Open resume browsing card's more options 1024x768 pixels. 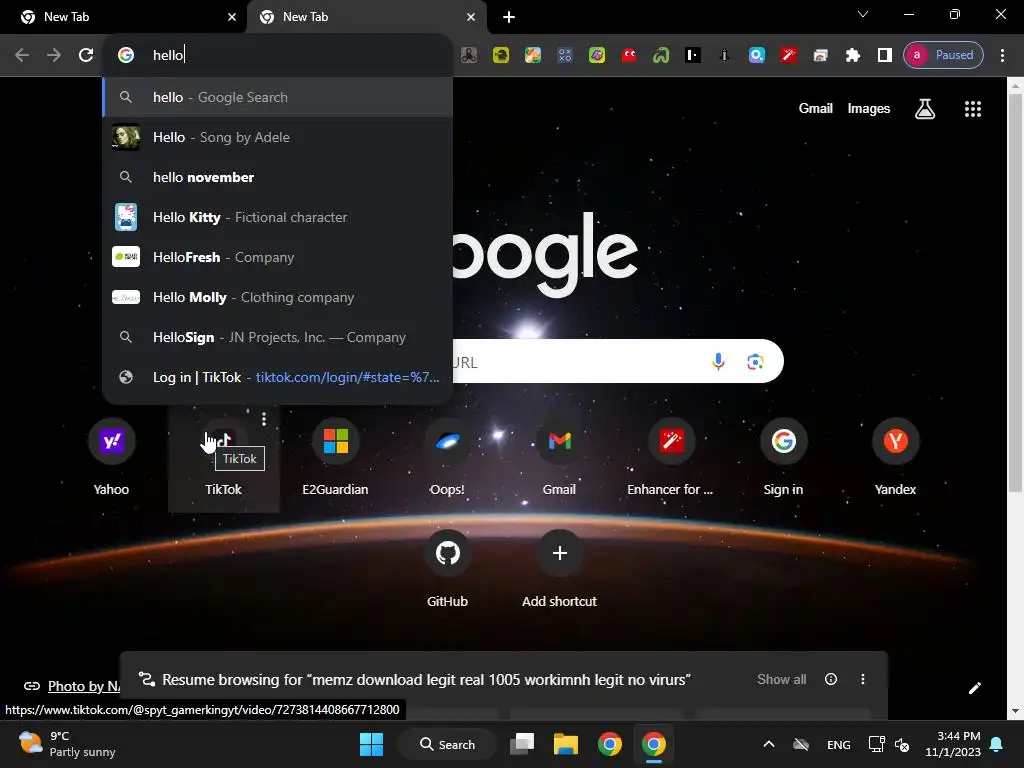863,679
